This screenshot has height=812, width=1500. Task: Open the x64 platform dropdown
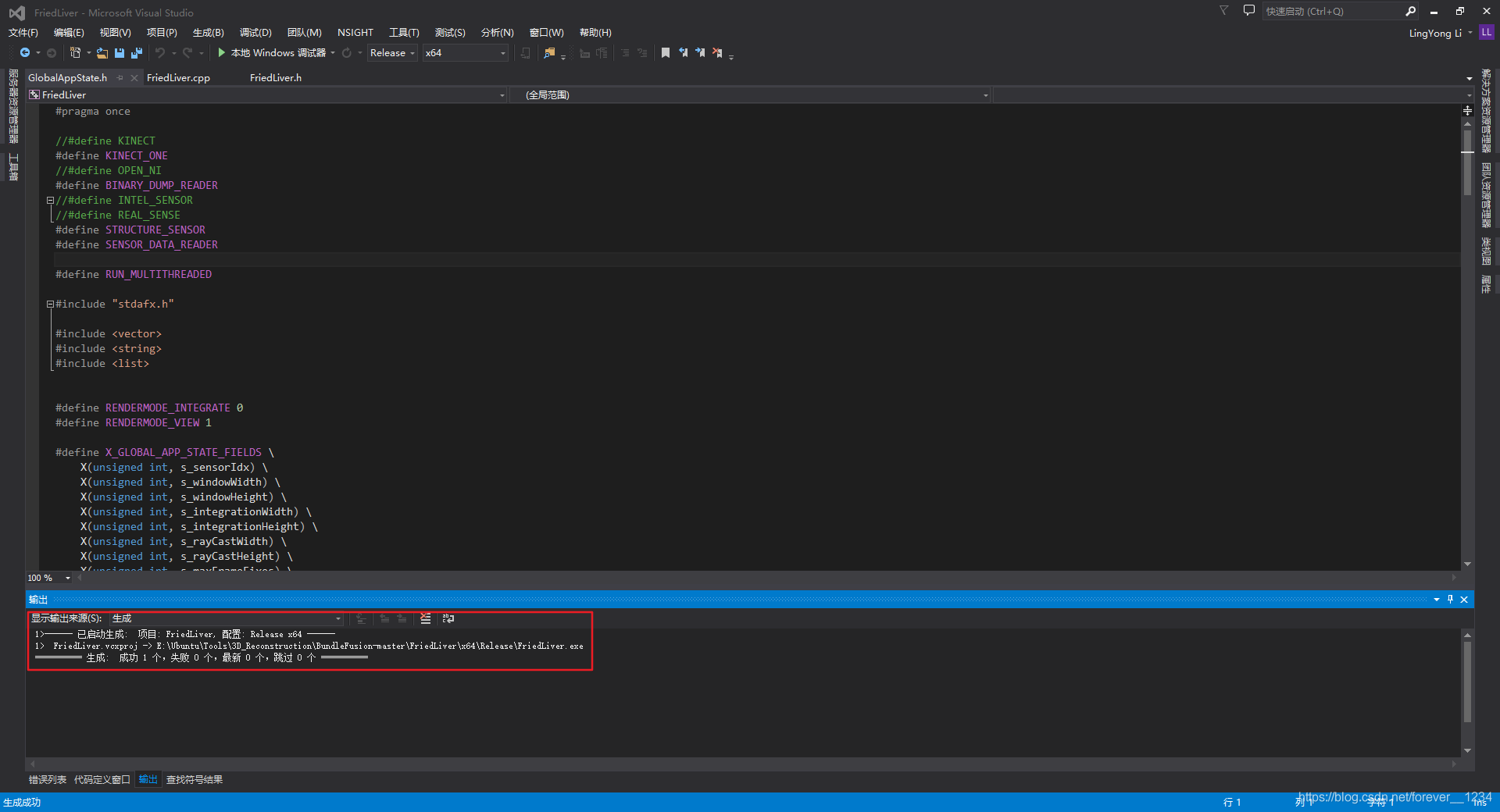point(466,53)
